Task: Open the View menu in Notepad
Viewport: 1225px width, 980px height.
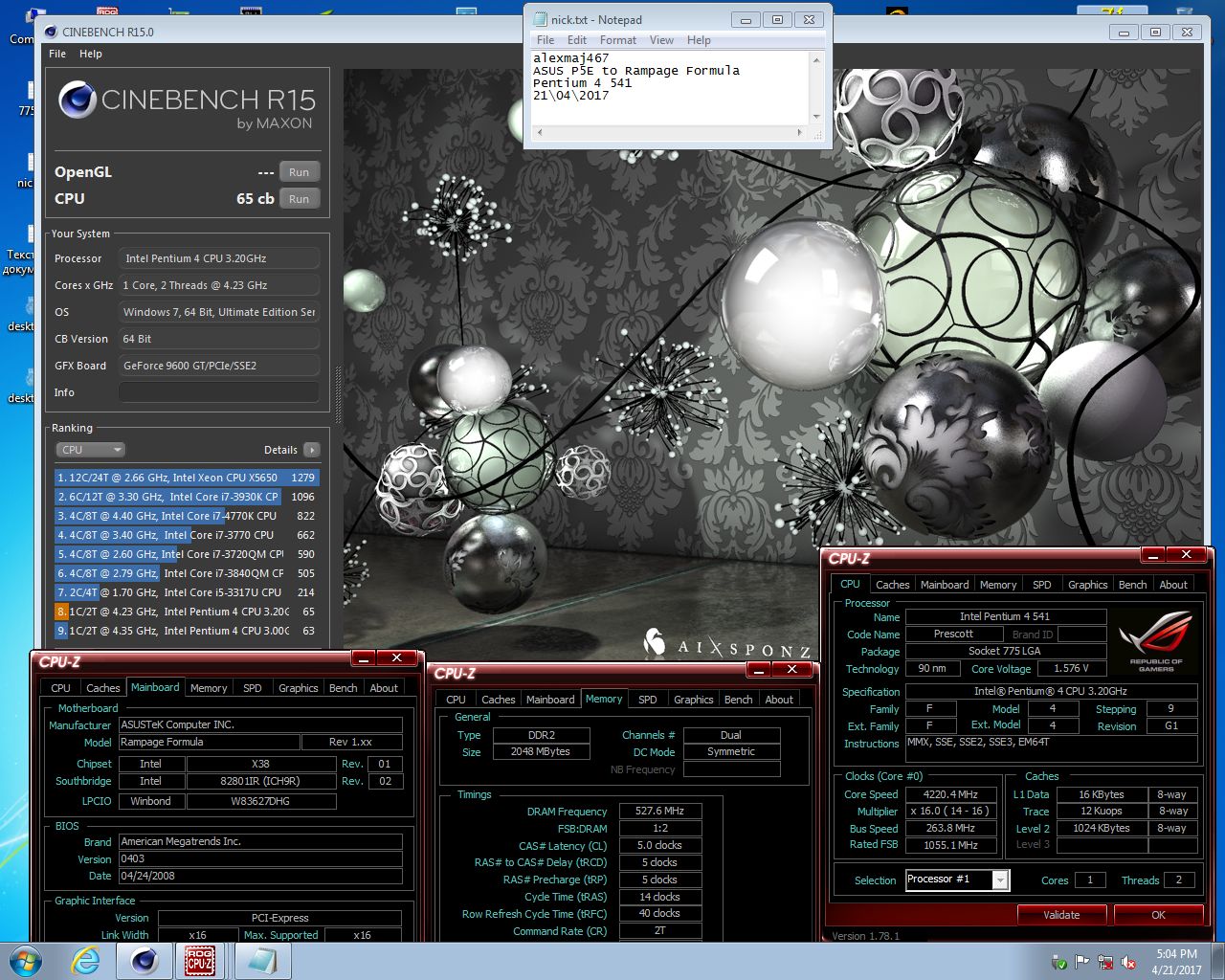Action: point(661,40)
